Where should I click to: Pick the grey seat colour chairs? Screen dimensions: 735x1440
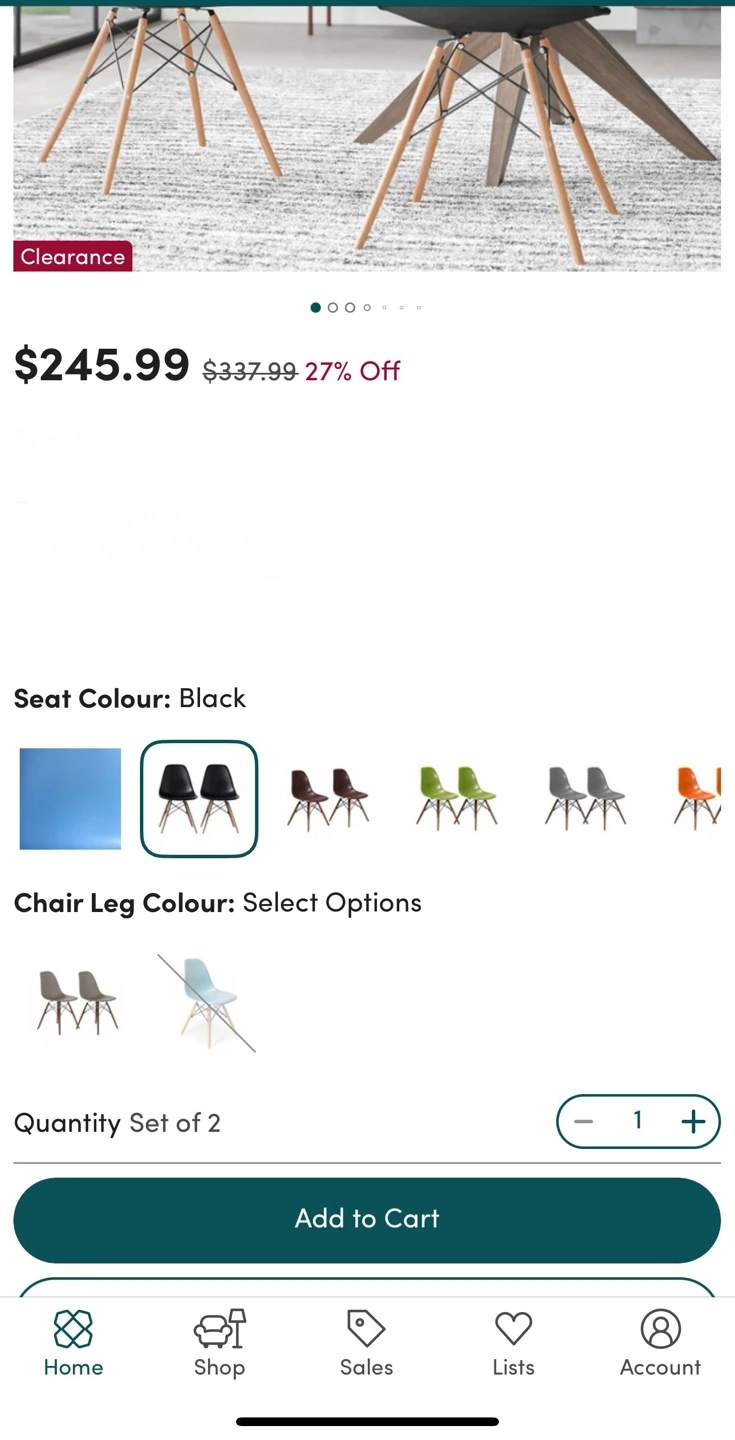pos(586,799)
